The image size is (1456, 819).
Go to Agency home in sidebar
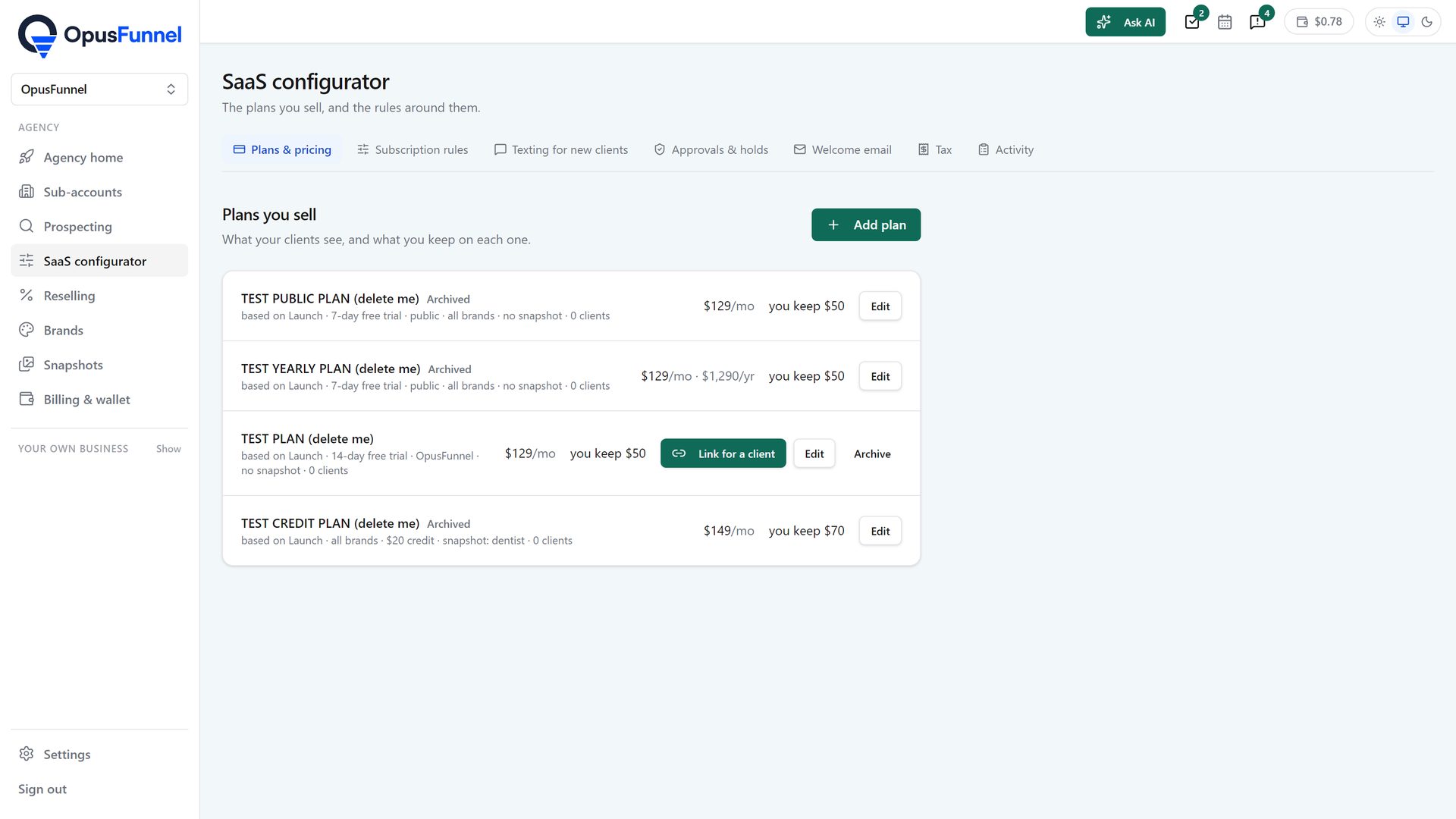point(99,158)
